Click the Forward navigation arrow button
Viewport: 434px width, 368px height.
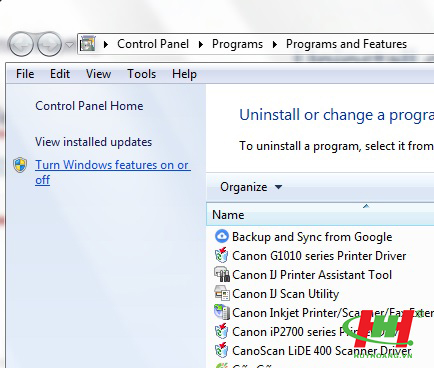(49, 44)
